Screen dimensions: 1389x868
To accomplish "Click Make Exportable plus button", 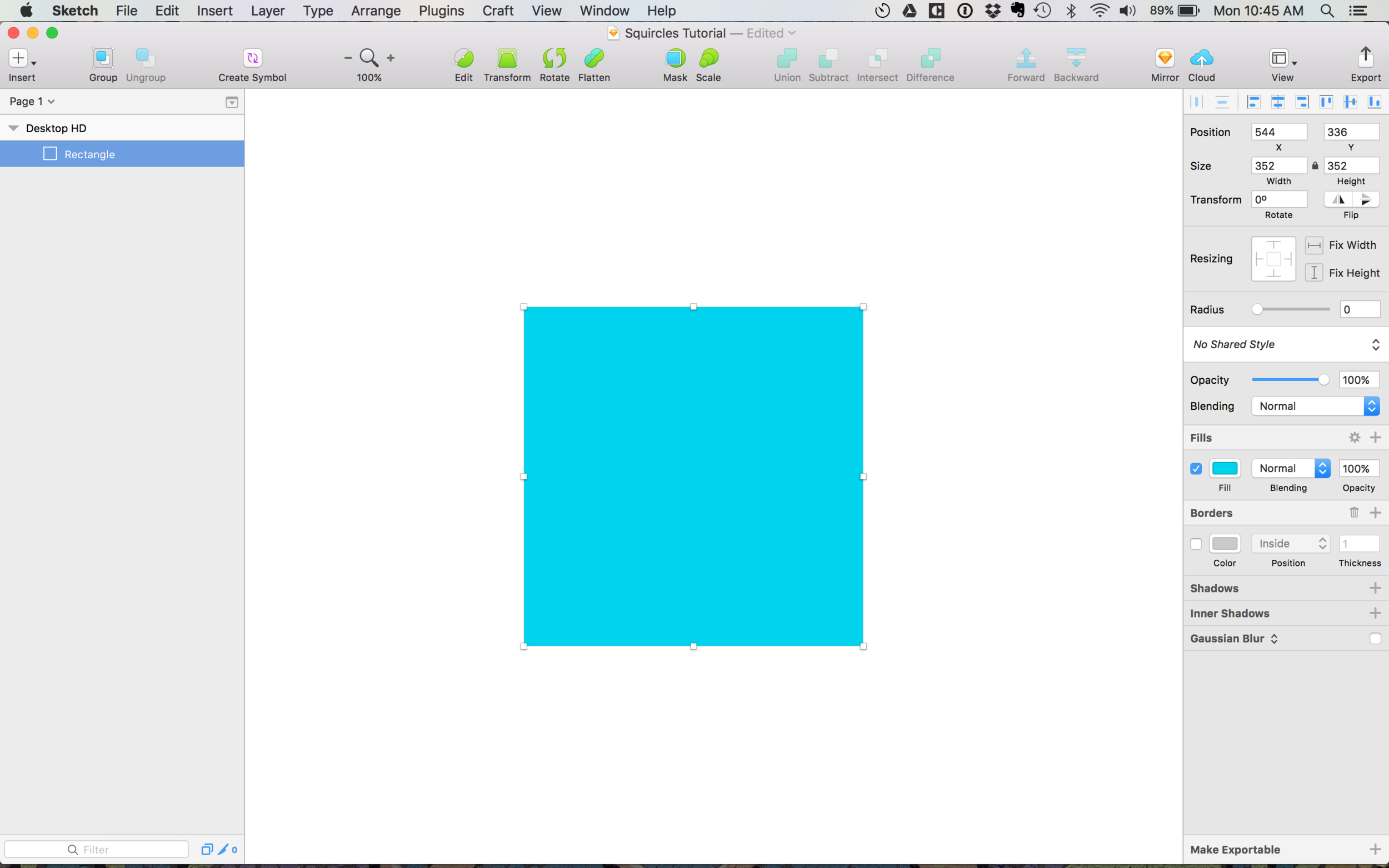I will pos(1375,849).
